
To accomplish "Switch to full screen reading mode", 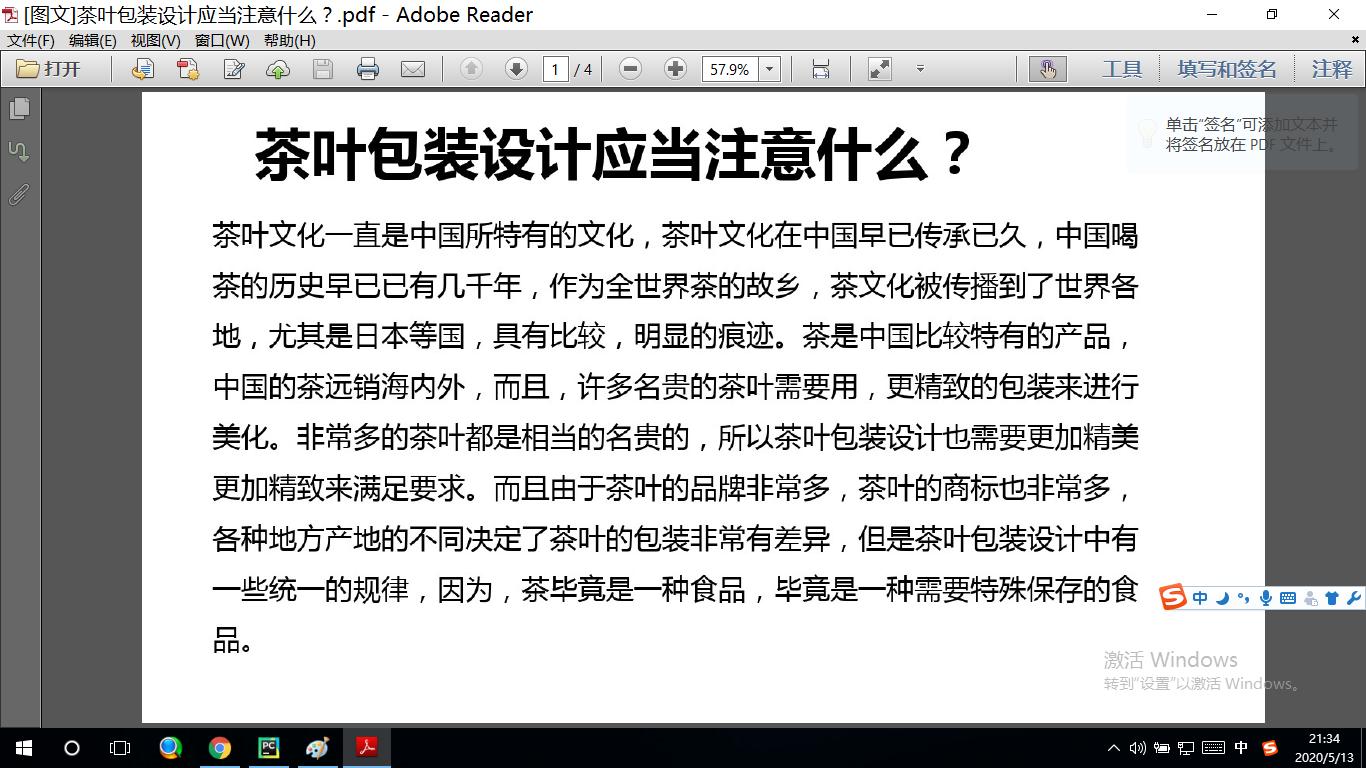I will pos(878,68).
